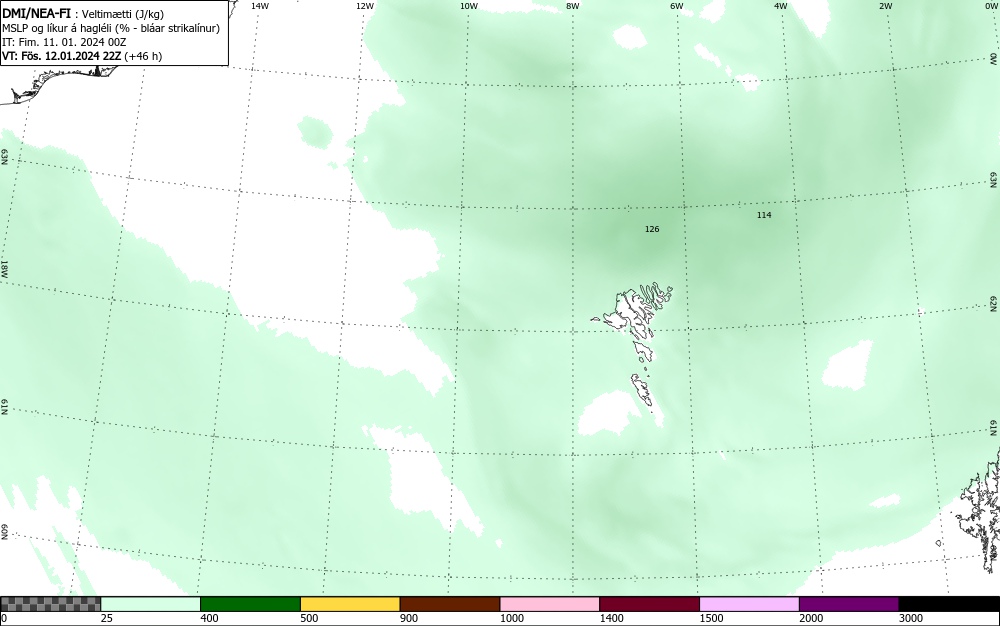Click the "3000" legend value
Image resolution: width=1000 pixels, height=626 pixels.
pos(911,618)
